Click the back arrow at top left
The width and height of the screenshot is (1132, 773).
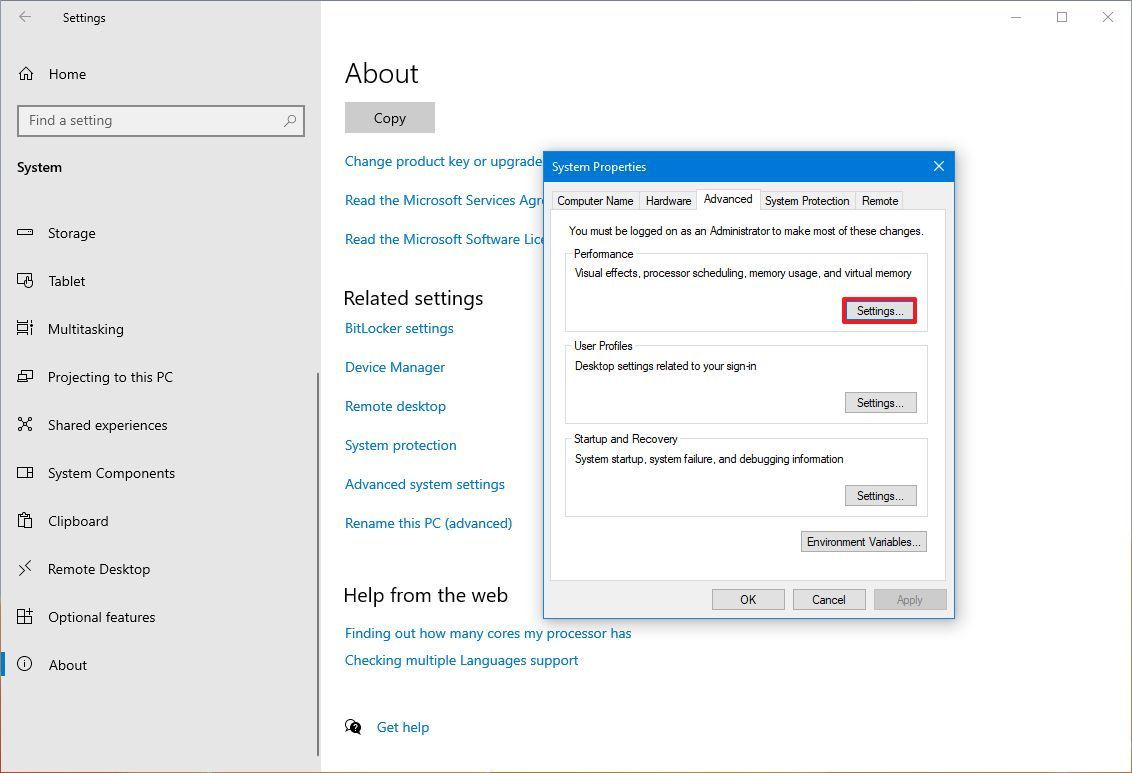pyautogui.click(x=23, y=17)
